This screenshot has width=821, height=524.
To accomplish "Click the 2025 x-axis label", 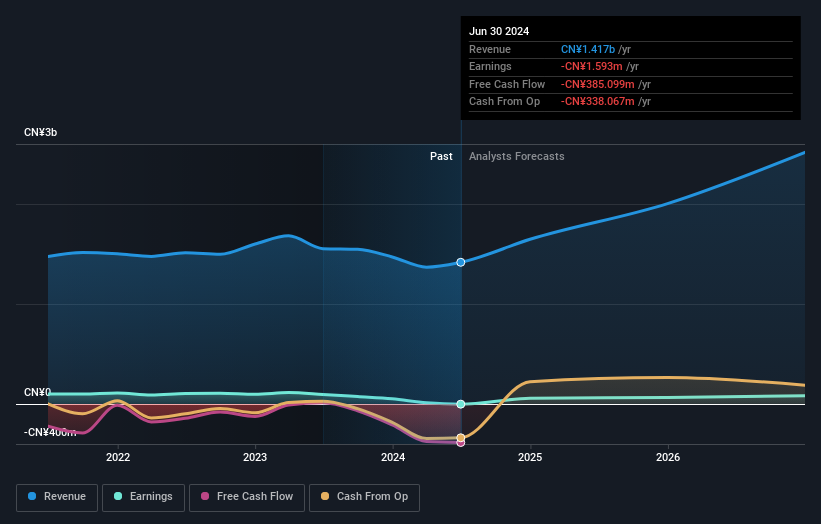I will click(x=530, y=457).
